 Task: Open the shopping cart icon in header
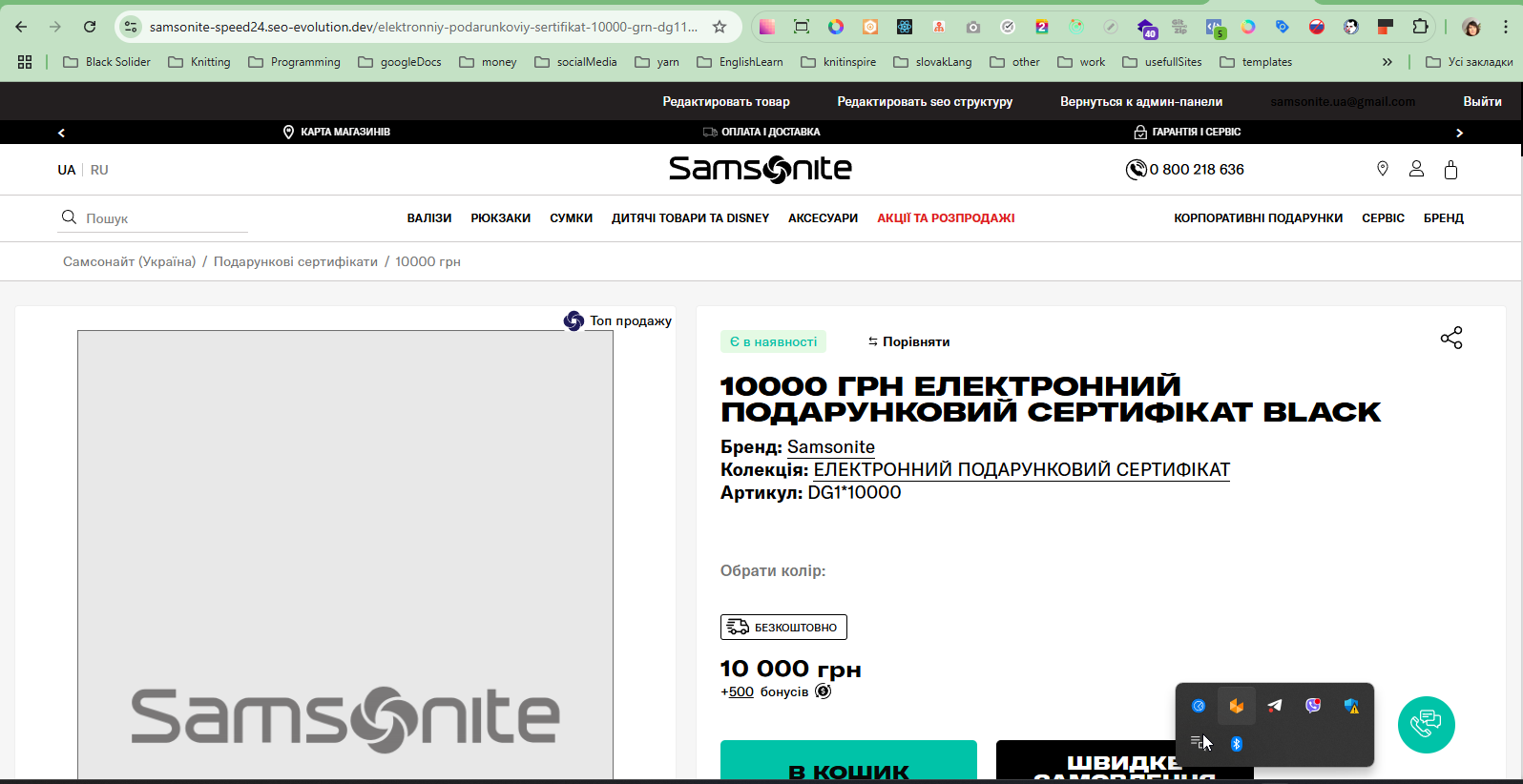(x=1450, y=170)
